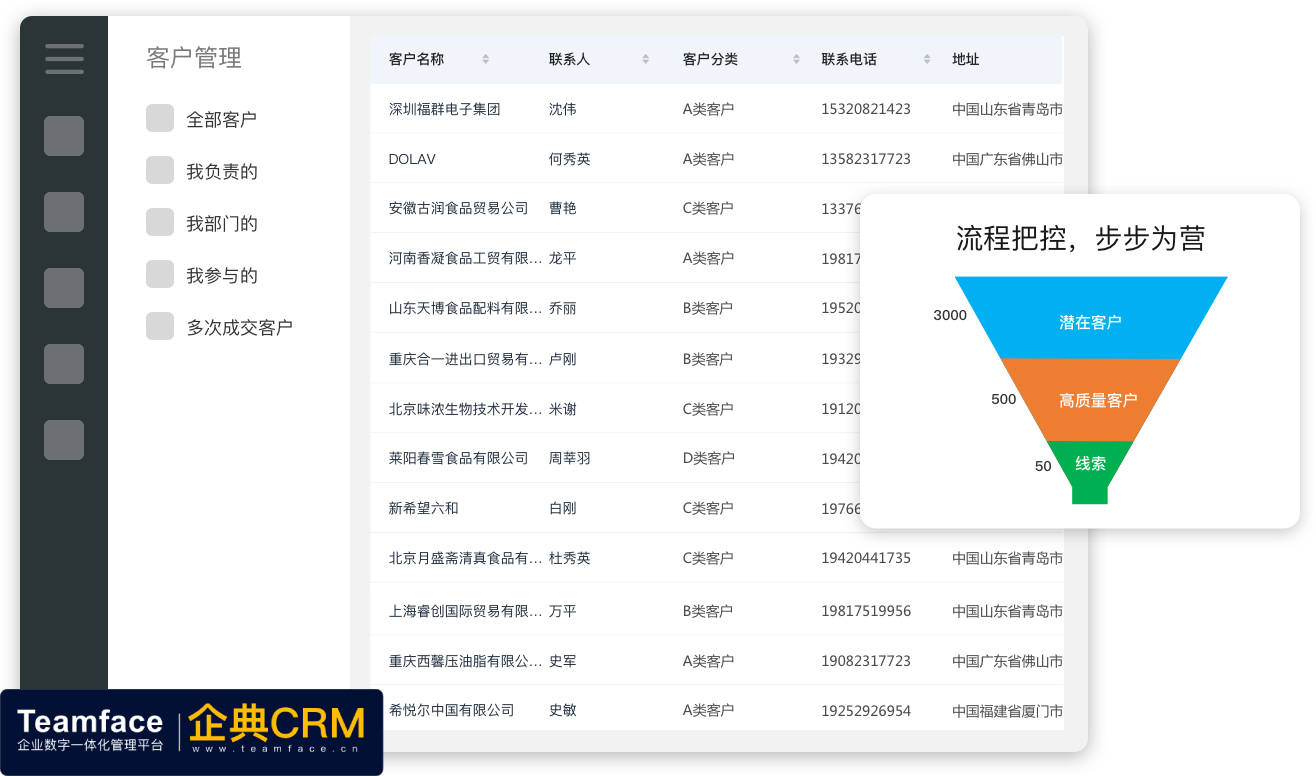The image size is (1316, 776).
Task: Open the DOLAV customer record
Action: coord(412,159)
